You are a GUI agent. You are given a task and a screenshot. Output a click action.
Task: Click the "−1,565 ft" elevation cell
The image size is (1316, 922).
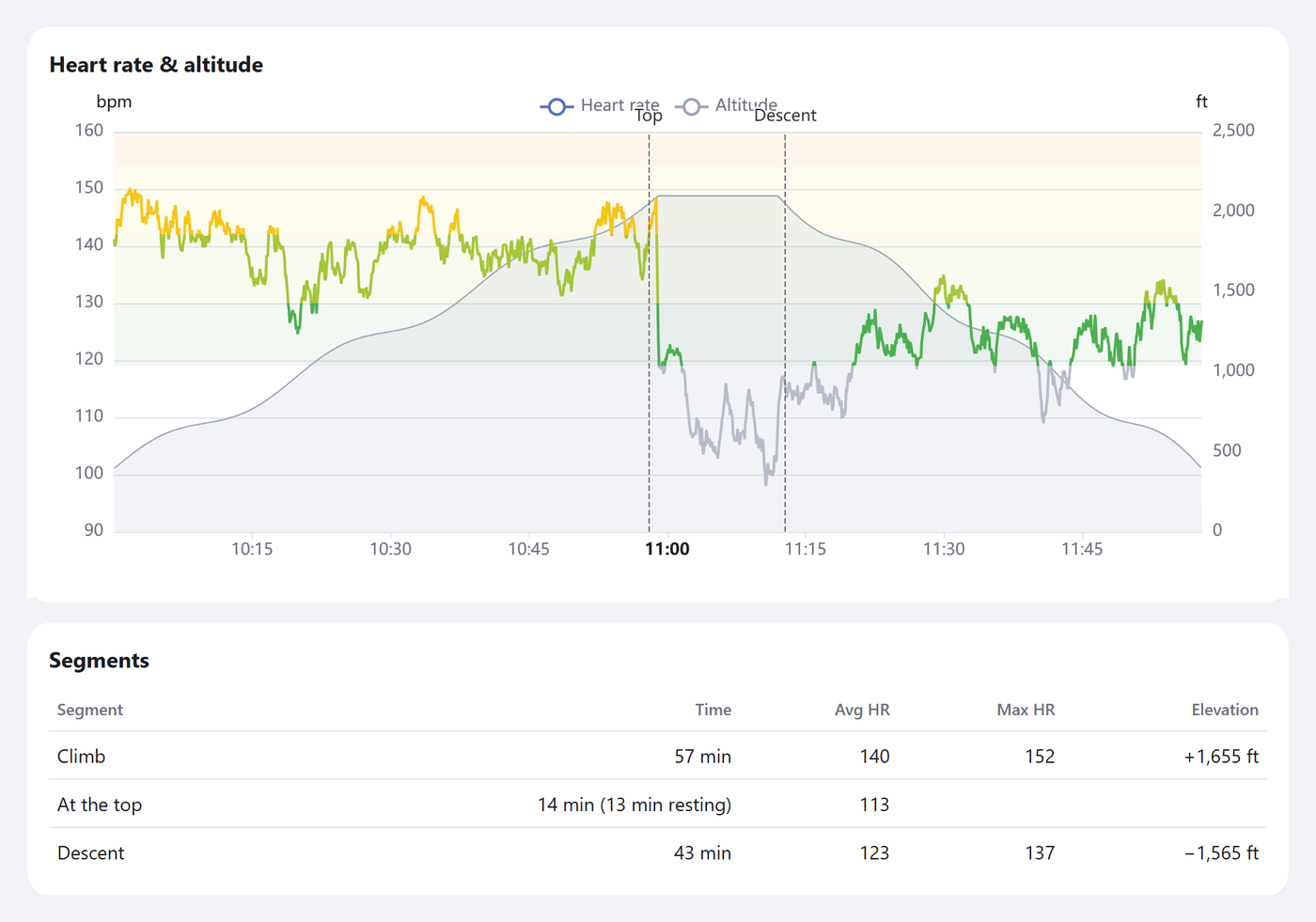pos(1221,853)
